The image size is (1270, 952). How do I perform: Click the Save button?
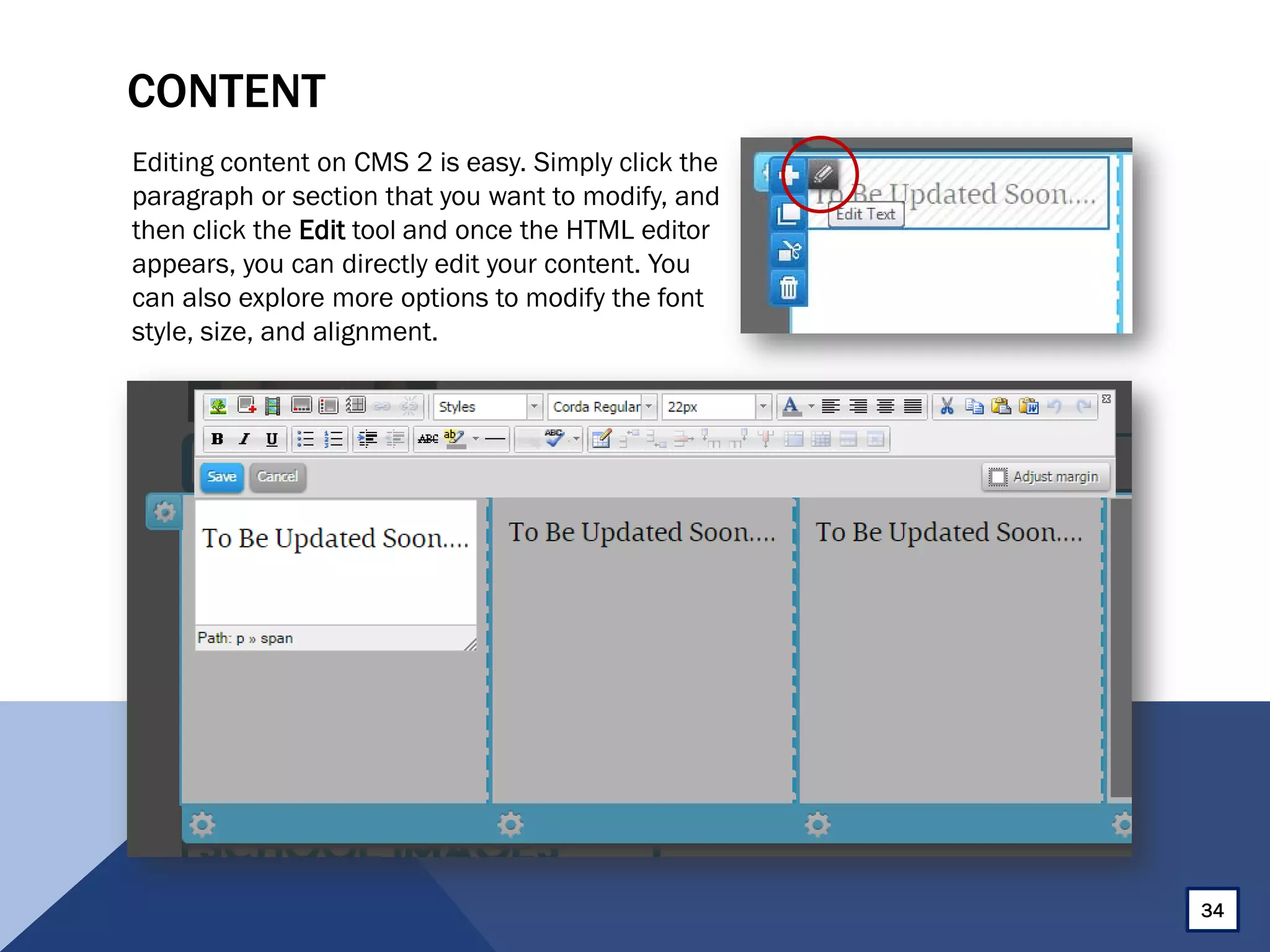pyautogui.click(x=222, y=477)
